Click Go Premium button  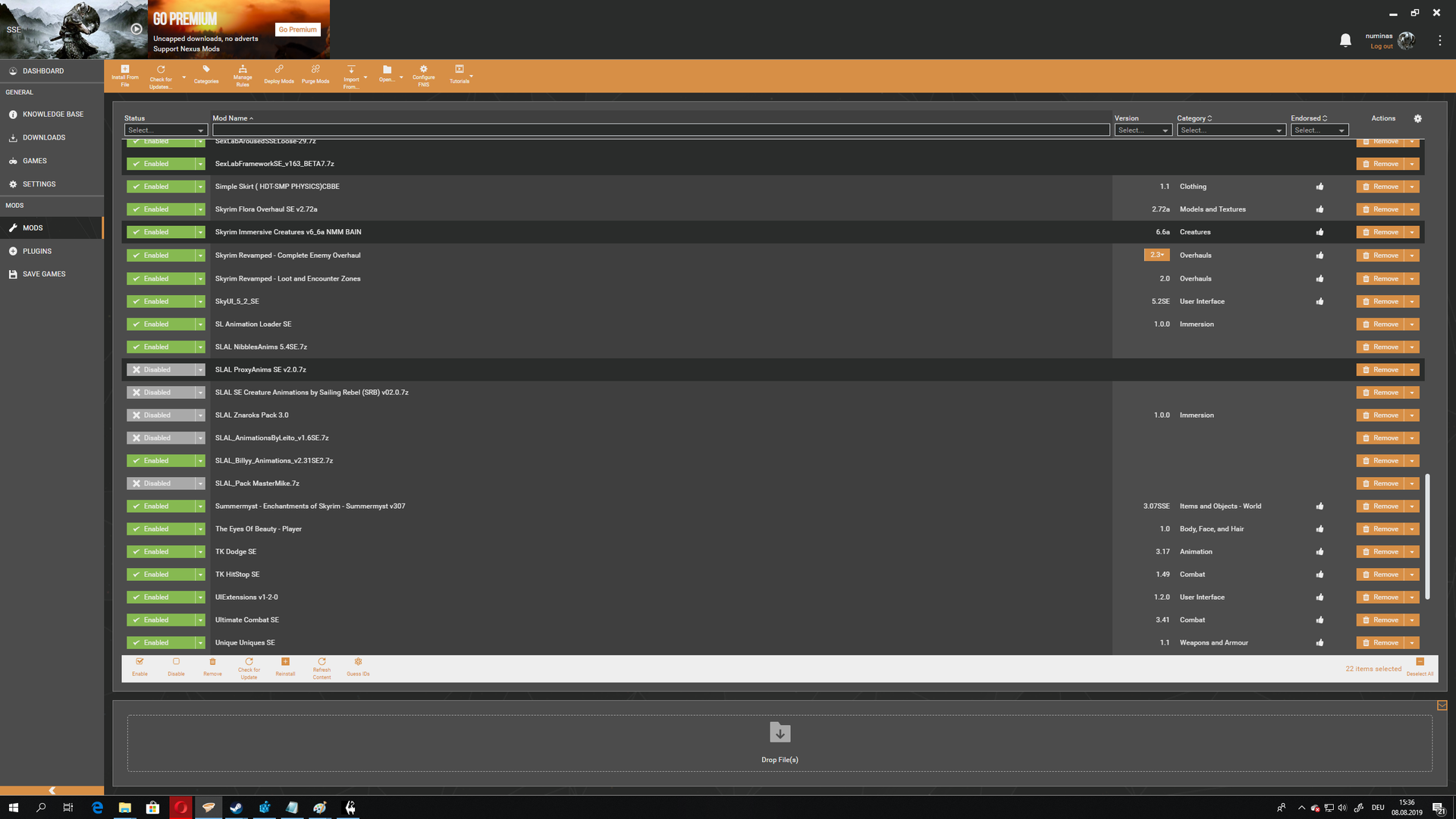pos(297,30)
